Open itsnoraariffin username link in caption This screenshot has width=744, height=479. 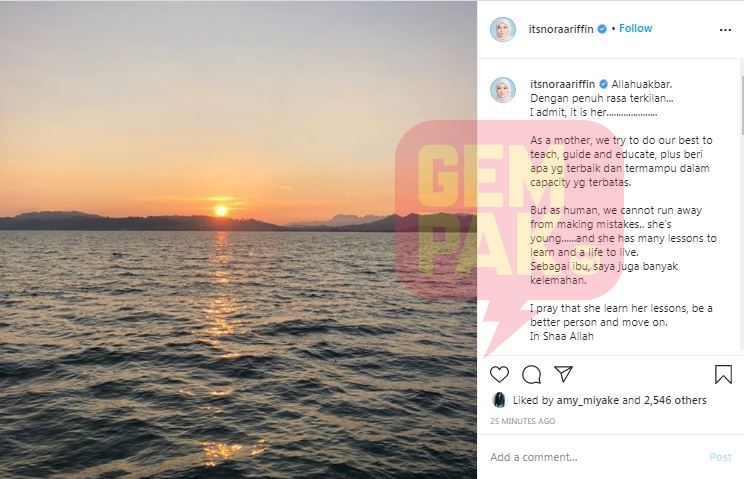point(562,84)
